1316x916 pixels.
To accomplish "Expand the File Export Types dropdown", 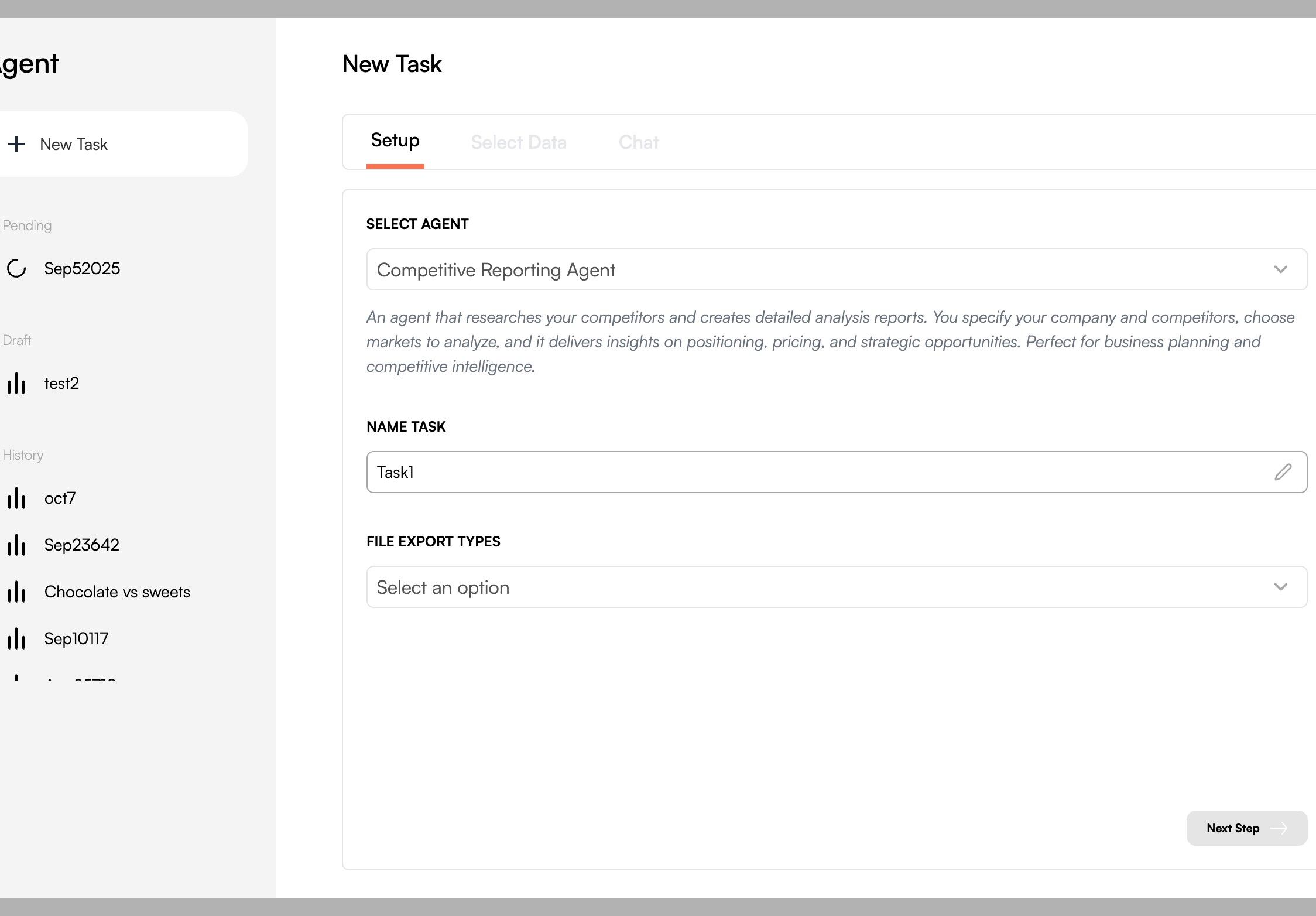I will (x=820, y=587).
